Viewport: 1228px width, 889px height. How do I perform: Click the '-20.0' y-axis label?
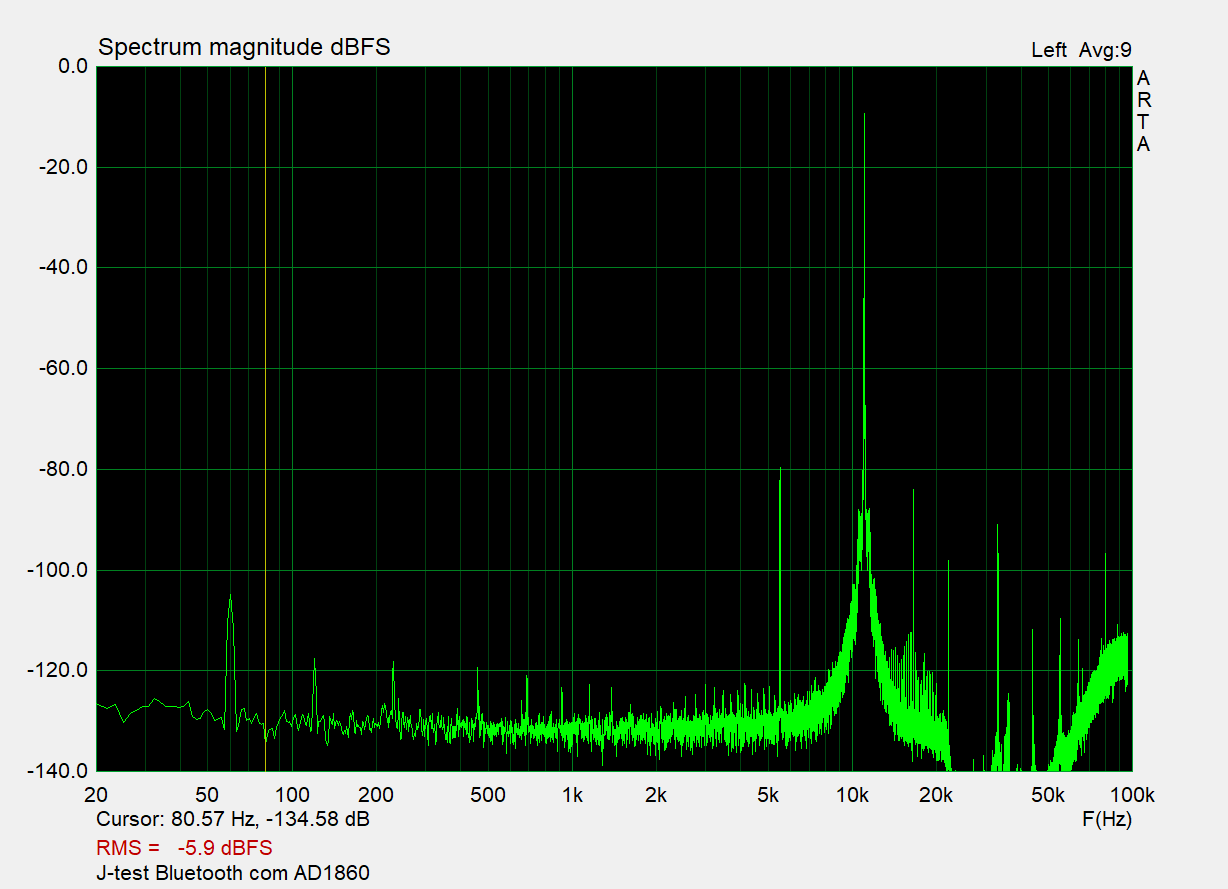point(64,167)
